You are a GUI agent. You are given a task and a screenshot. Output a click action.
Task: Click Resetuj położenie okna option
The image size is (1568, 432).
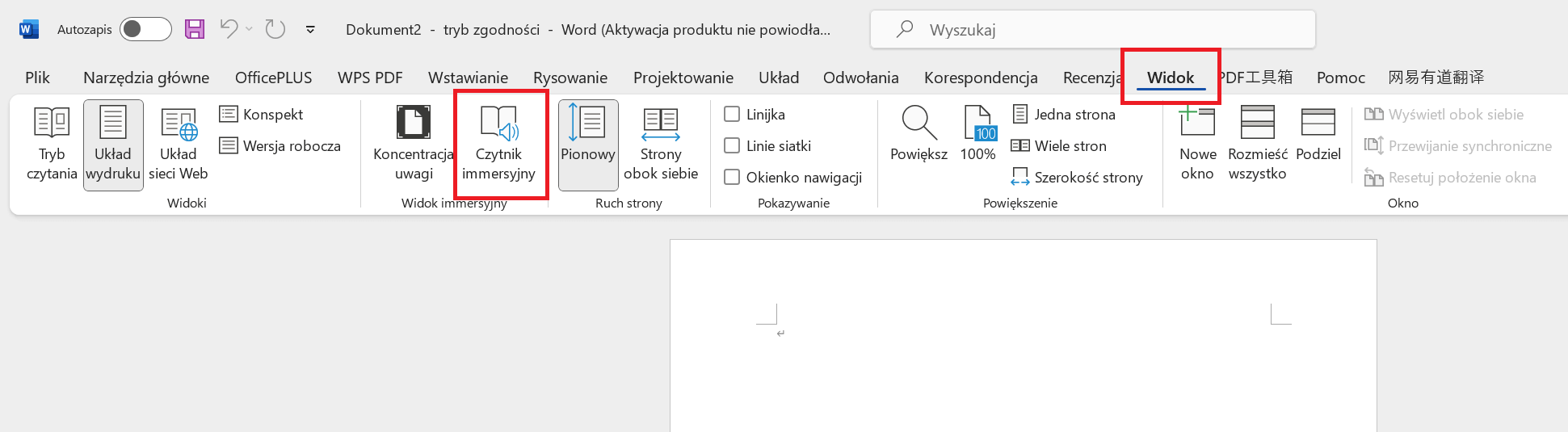1450,178
